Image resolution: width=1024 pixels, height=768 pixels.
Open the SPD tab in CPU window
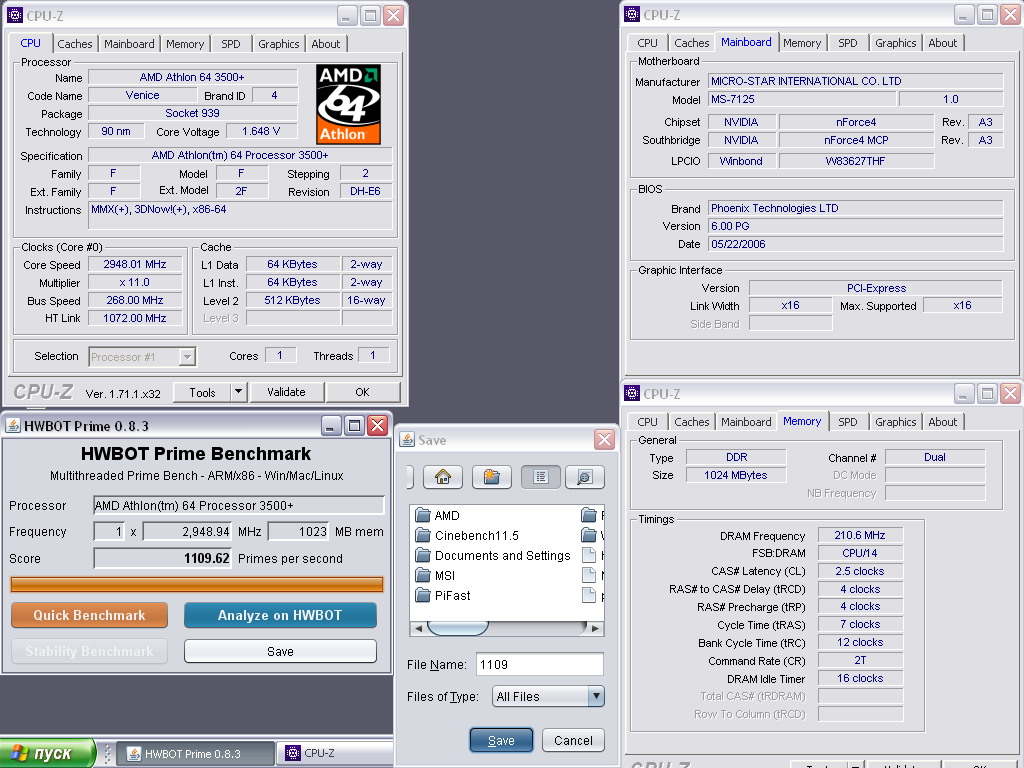pos(231,44)
